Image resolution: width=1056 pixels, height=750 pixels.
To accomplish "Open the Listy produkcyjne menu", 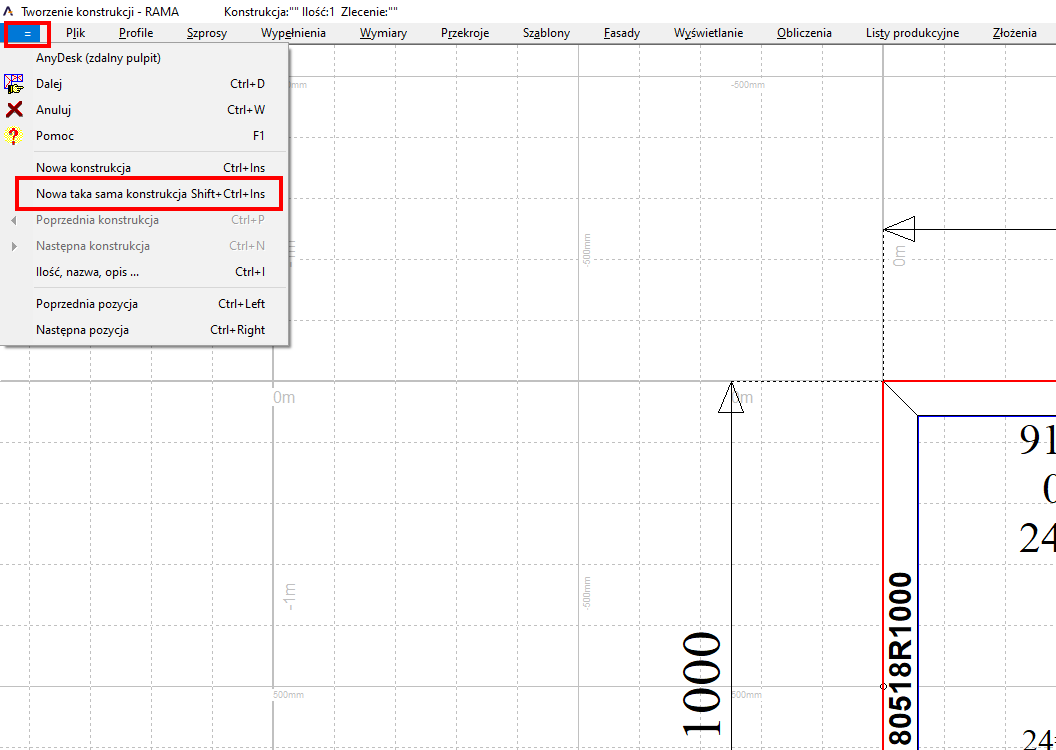I will click(x=912, y=33).
